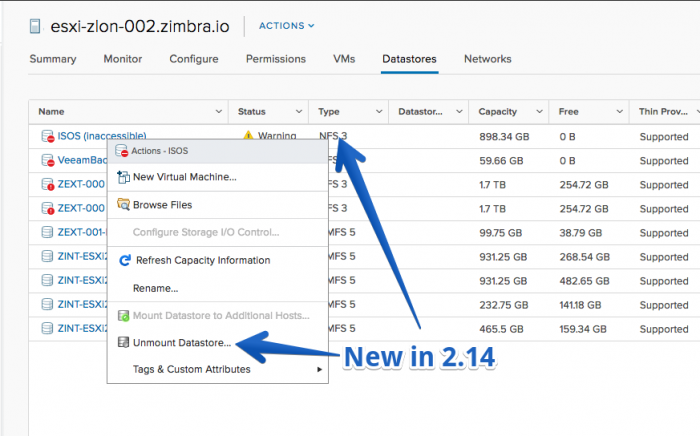Sort by the Thin Prov... column header
700x436 pixels.
pyautogui.click(x=663, y=112)
